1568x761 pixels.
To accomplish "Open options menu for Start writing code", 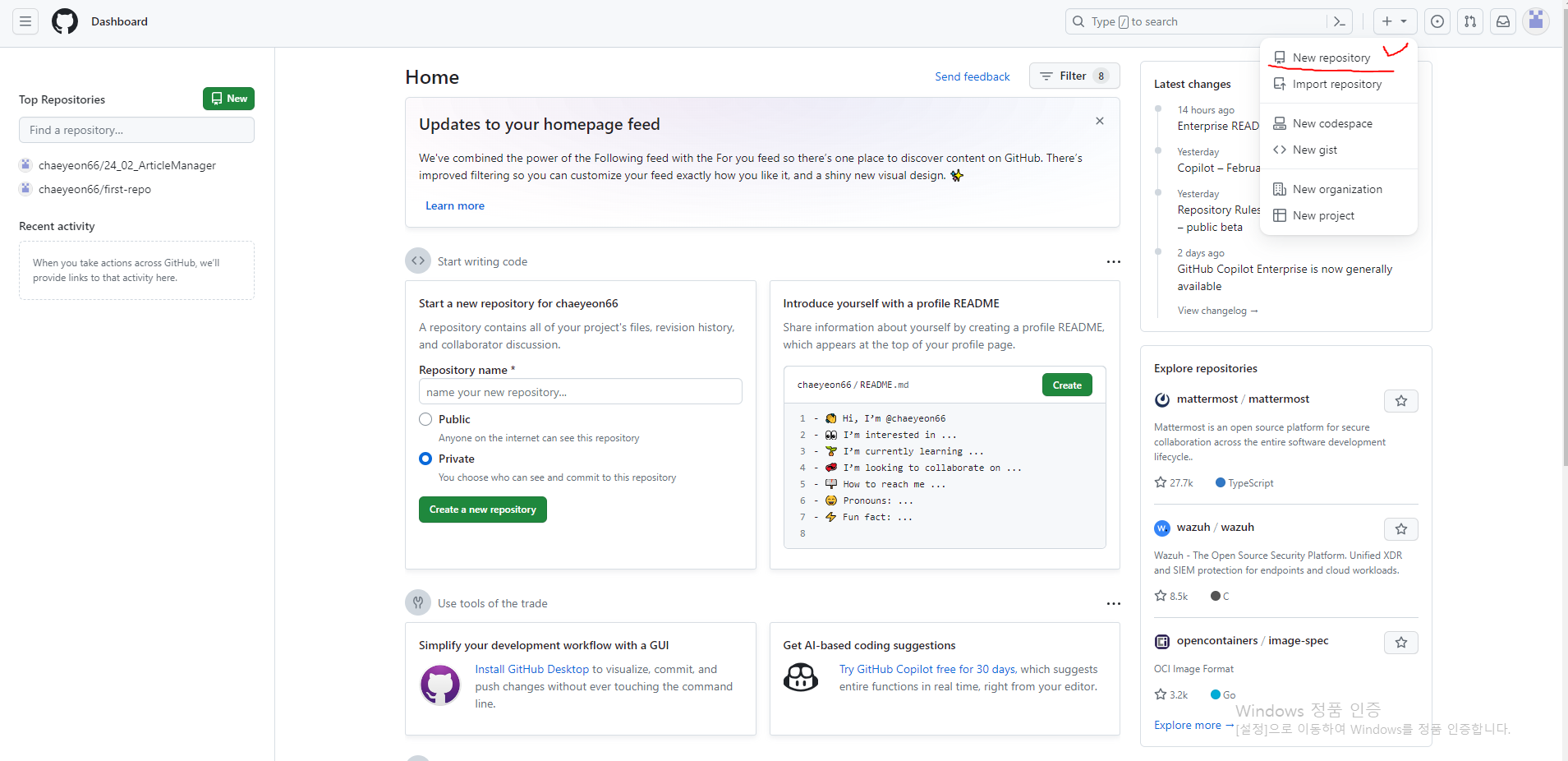I will pos(1114,261).
